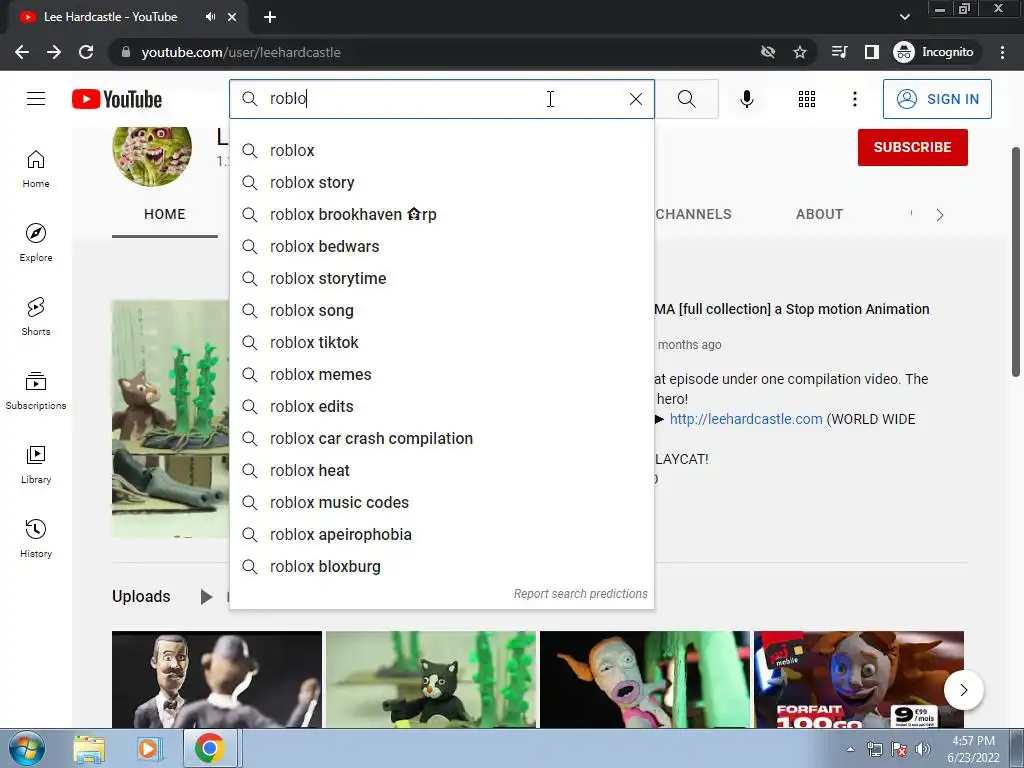Screen dimensions: 1024x768
Task: Choose 'roblox heat' suggestion
Action: [x=441, y=470]
